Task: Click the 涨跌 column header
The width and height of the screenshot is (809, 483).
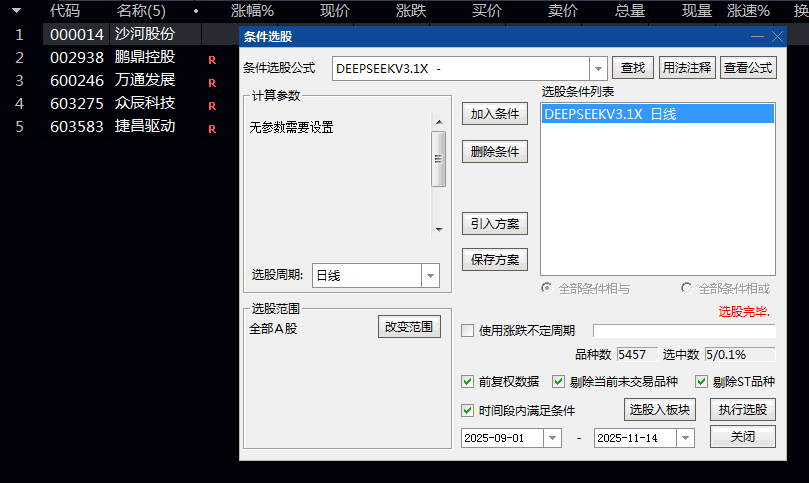Action: 411,11
